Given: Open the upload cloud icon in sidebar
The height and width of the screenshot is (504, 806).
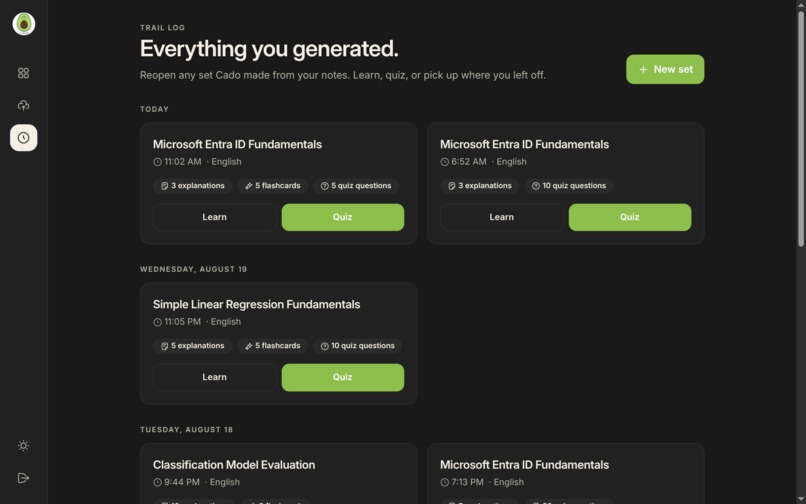Looking at the screenshot, I should coord(24,105).
